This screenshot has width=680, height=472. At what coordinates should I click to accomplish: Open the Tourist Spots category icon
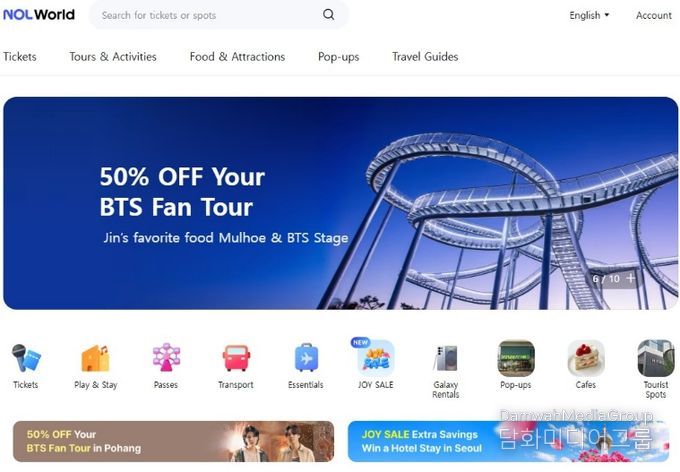[656, 358]
